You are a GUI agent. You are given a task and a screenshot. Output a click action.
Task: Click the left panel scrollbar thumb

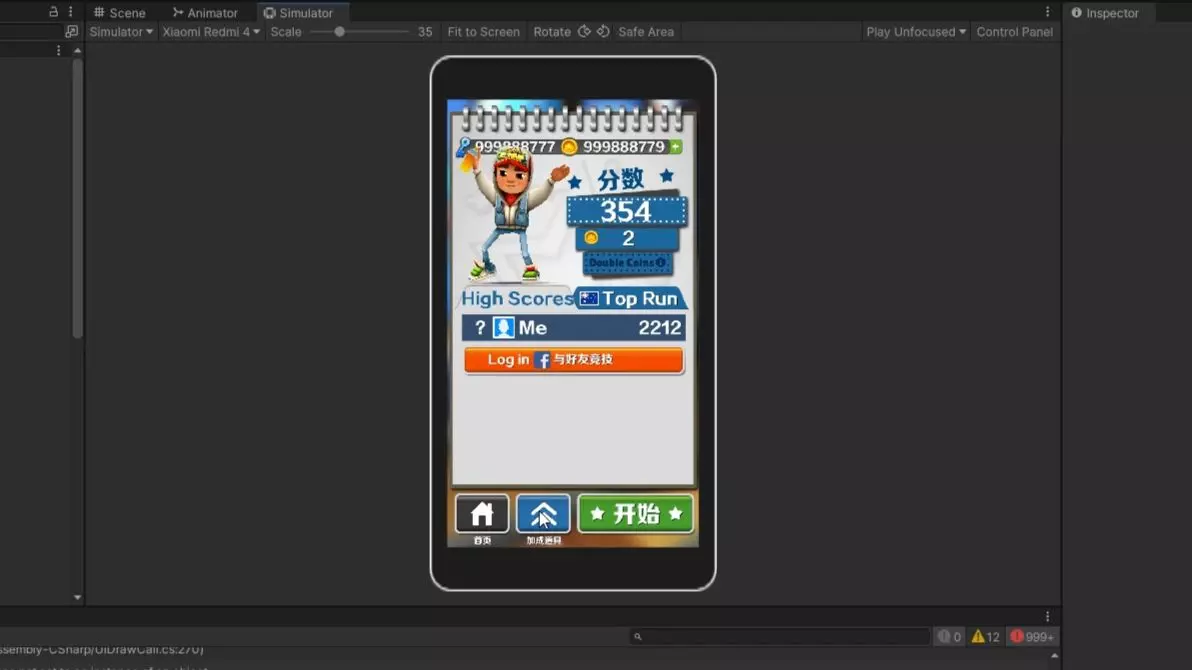click(x=78, y=198)
